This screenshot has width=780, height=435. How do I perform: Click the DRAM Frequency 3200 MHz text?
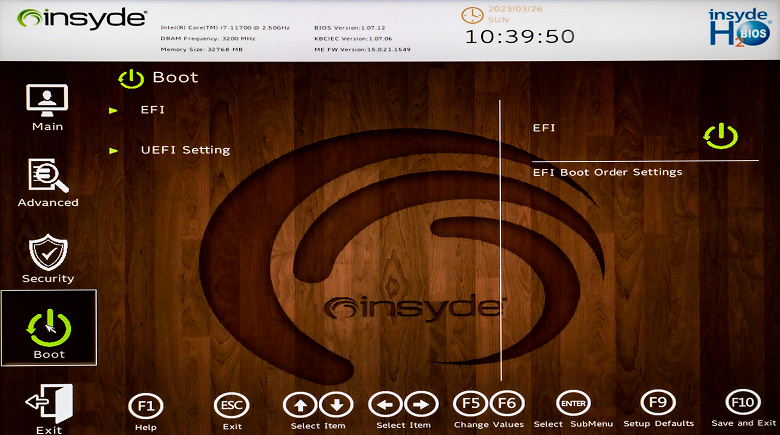(x=207, y=38)
